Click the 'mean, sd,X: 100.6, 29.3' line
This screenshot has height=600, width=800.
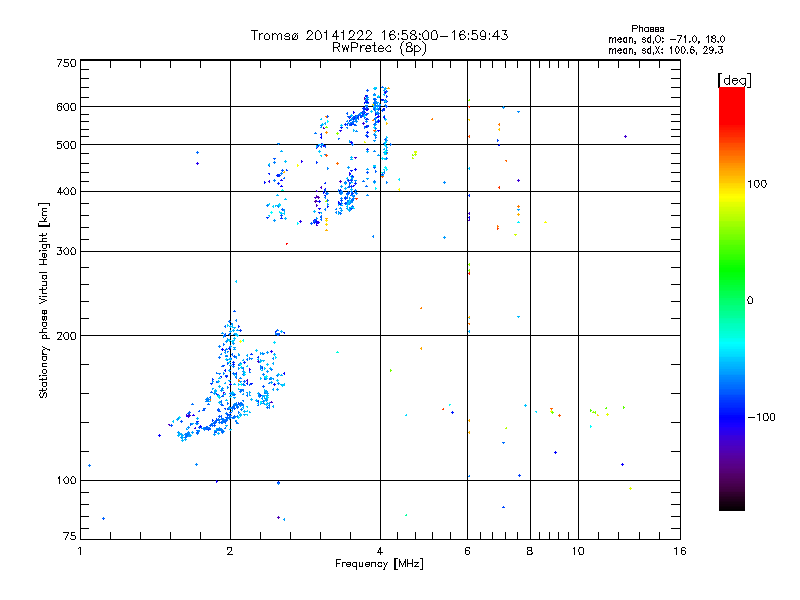(x=665, y=50)
